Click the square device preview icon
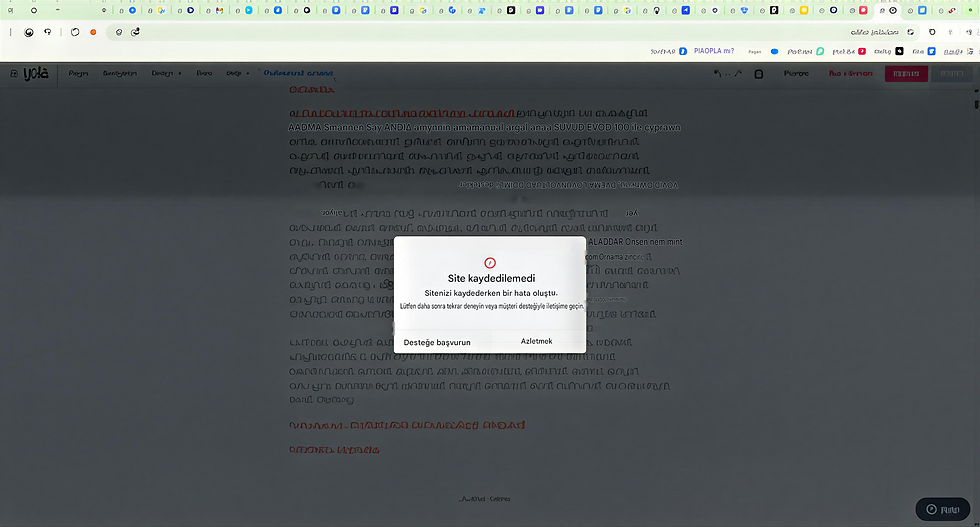The height and width of the screenshot is (527, 980). (x=759, y=74)
